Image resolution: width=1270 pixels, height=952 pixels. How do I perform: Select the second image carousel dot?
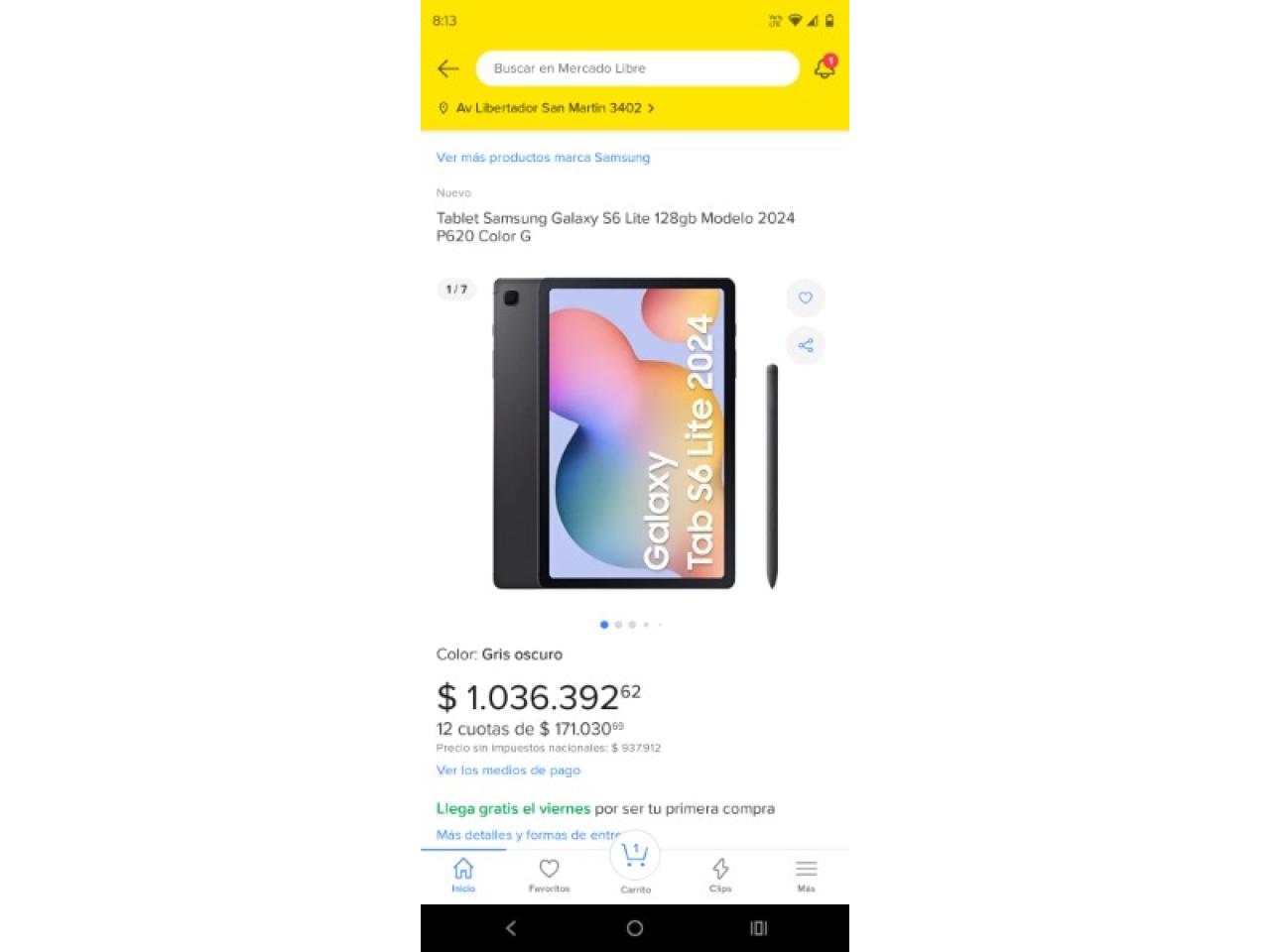[618, 625]
